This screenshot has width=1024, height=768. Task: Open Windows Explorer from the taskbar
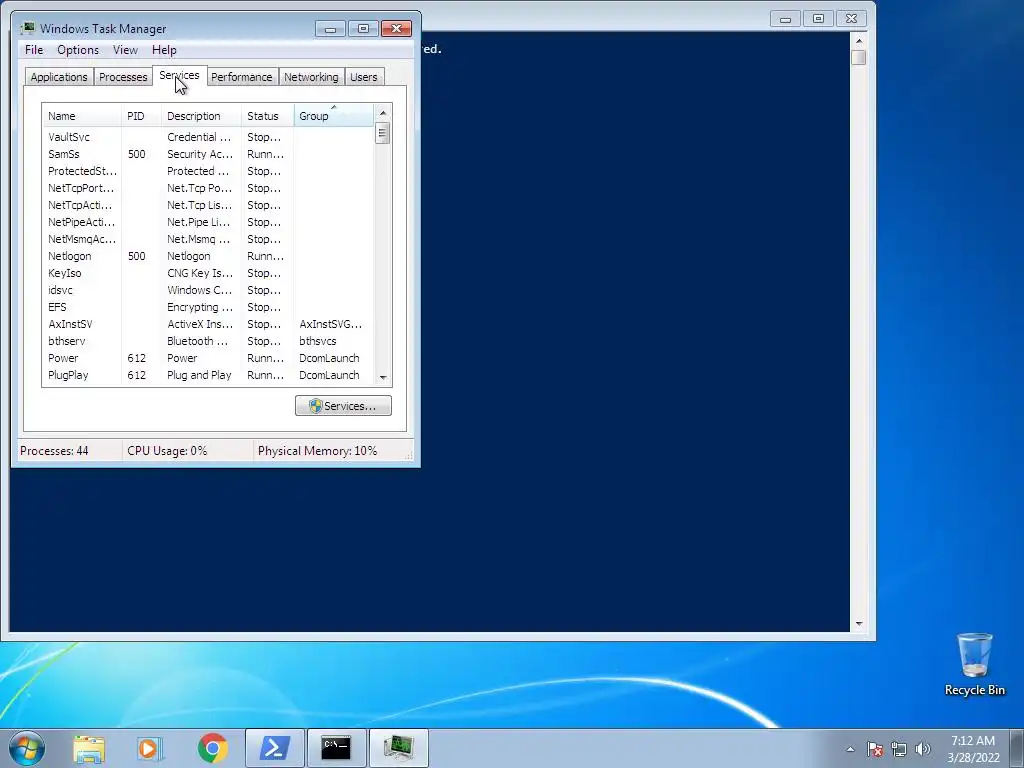pos(89,748)
